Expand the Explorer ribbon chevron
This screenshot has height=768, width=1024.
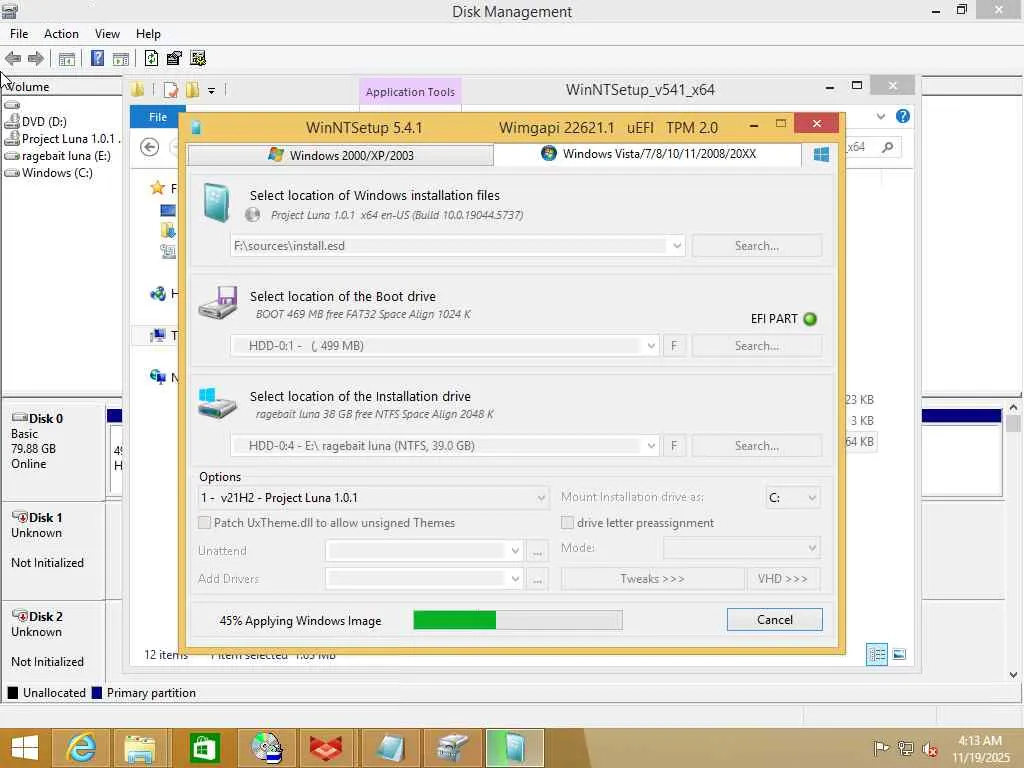tap(881, 116)
